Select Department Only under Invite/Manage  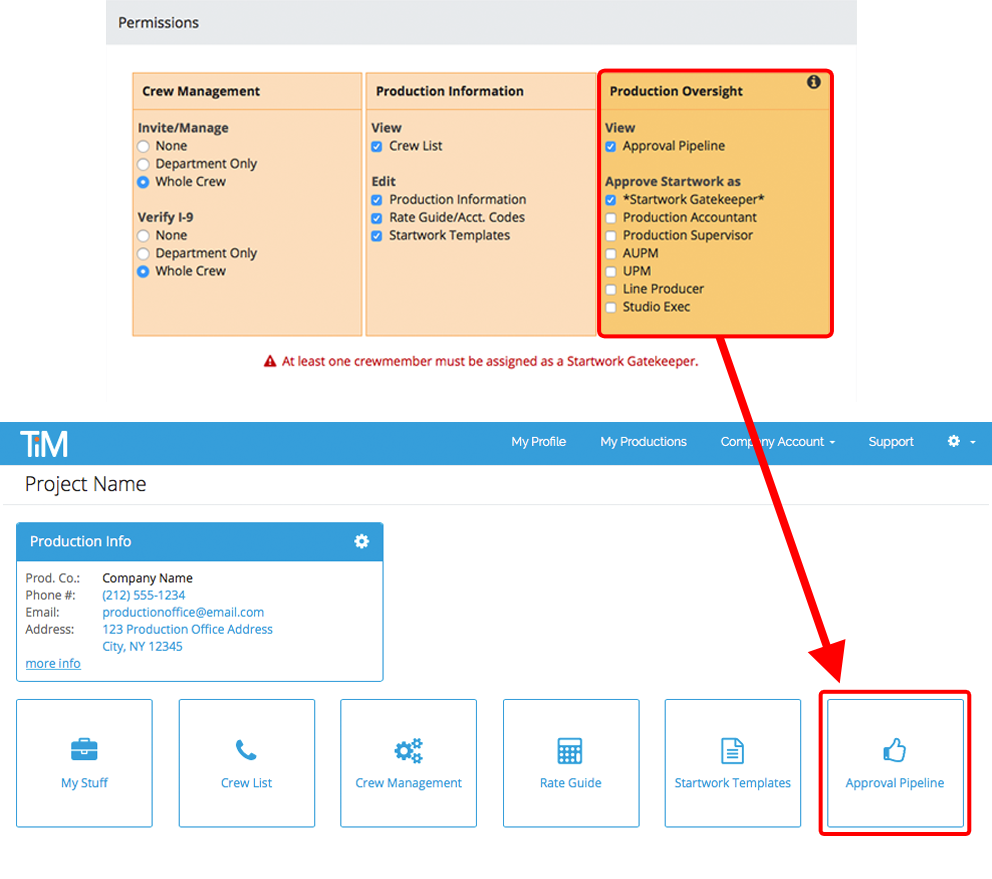143,163
